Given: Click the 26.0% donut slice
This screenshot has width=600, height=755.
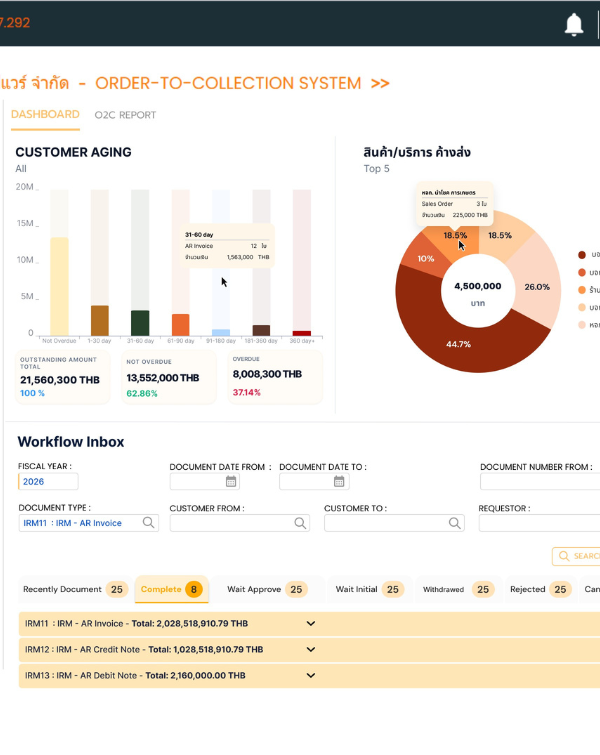Looking at the screenshot, I should coord(537,286).
